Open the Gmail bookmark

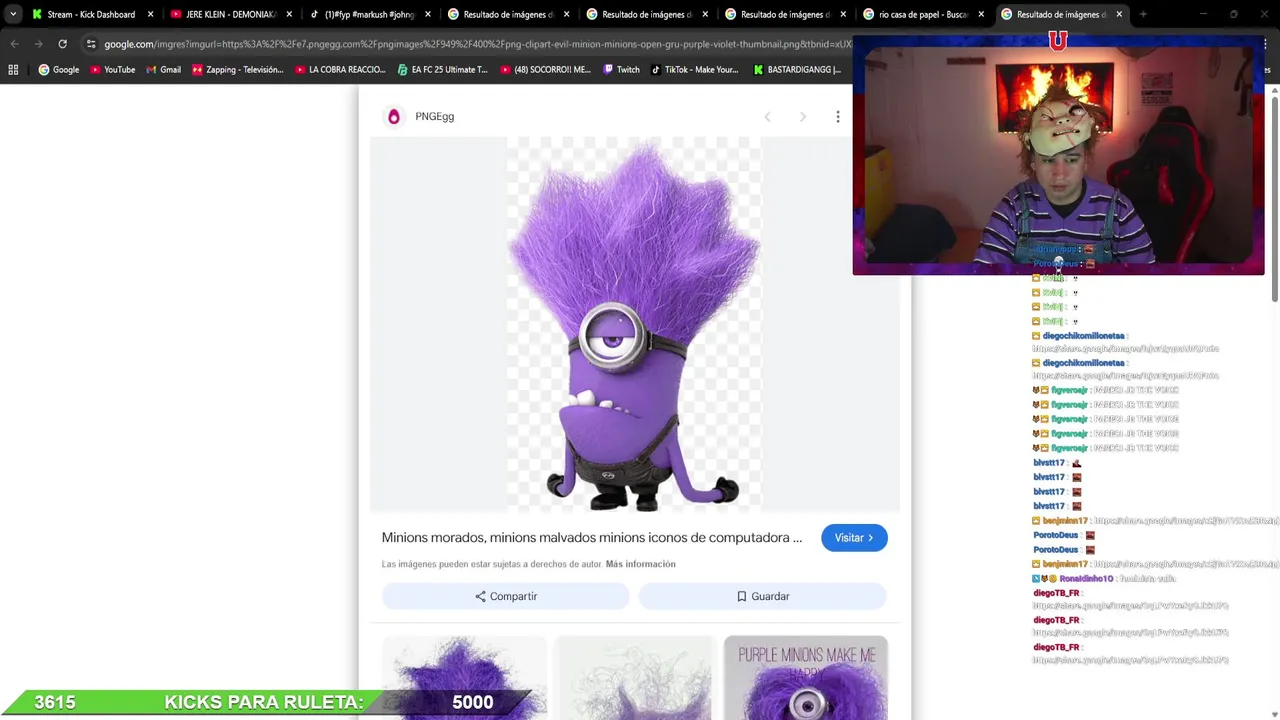(x=163, y=69)
